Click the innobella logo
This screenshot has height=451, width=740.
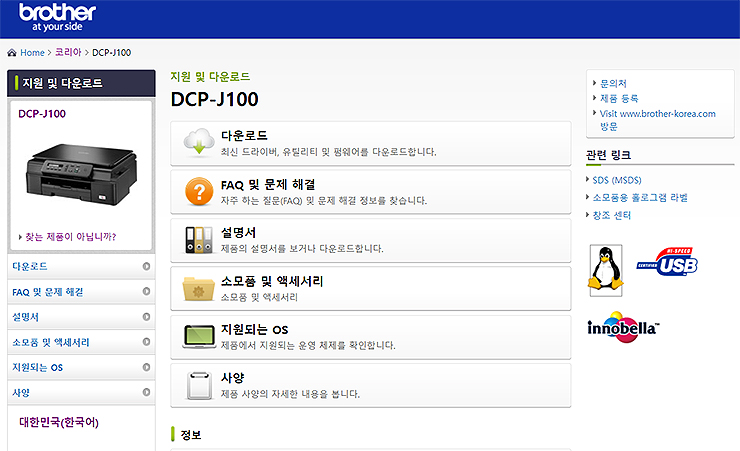pos(623,326)
